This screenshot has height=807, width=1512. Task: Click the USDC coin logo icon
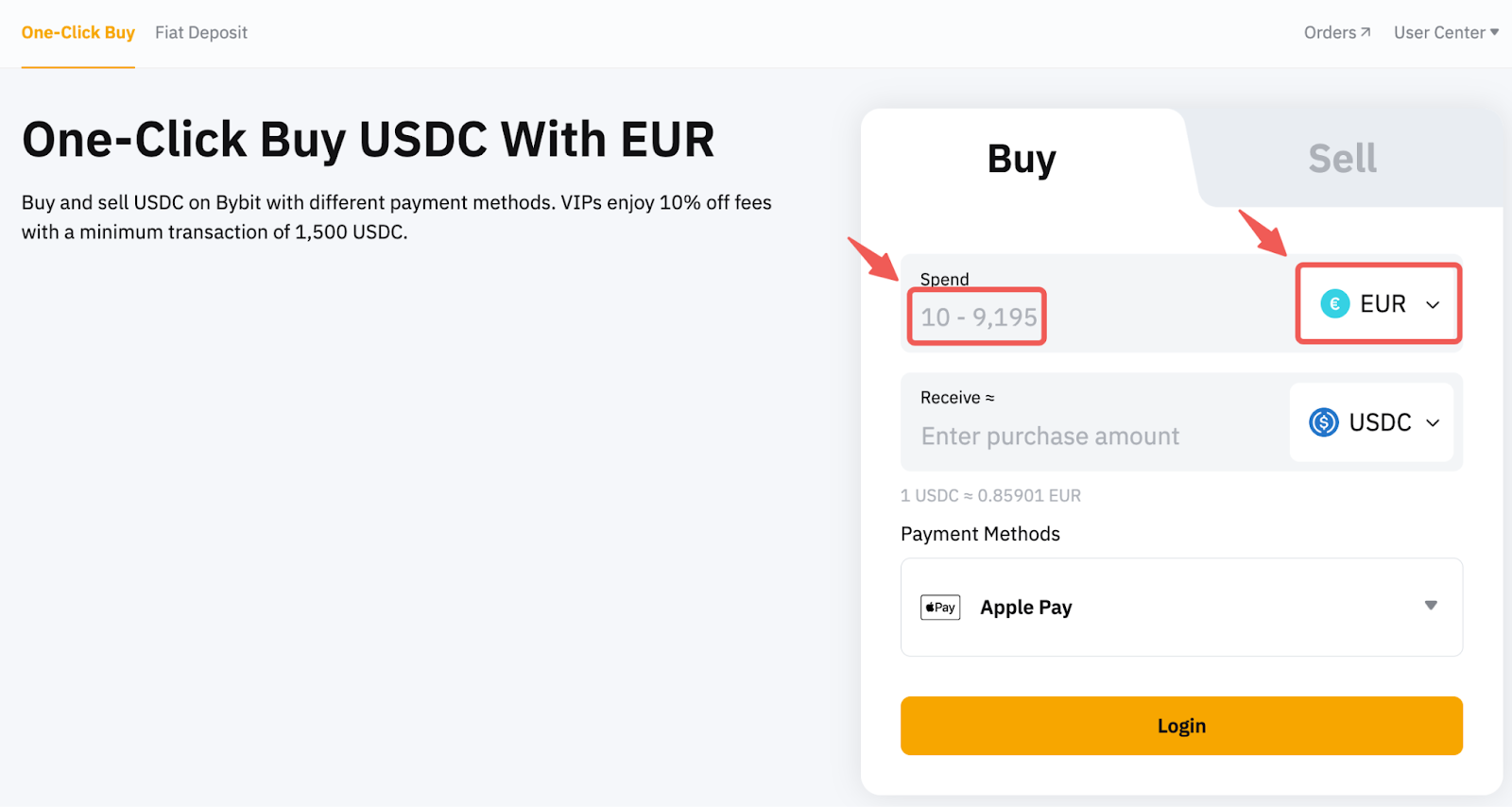1323,422
